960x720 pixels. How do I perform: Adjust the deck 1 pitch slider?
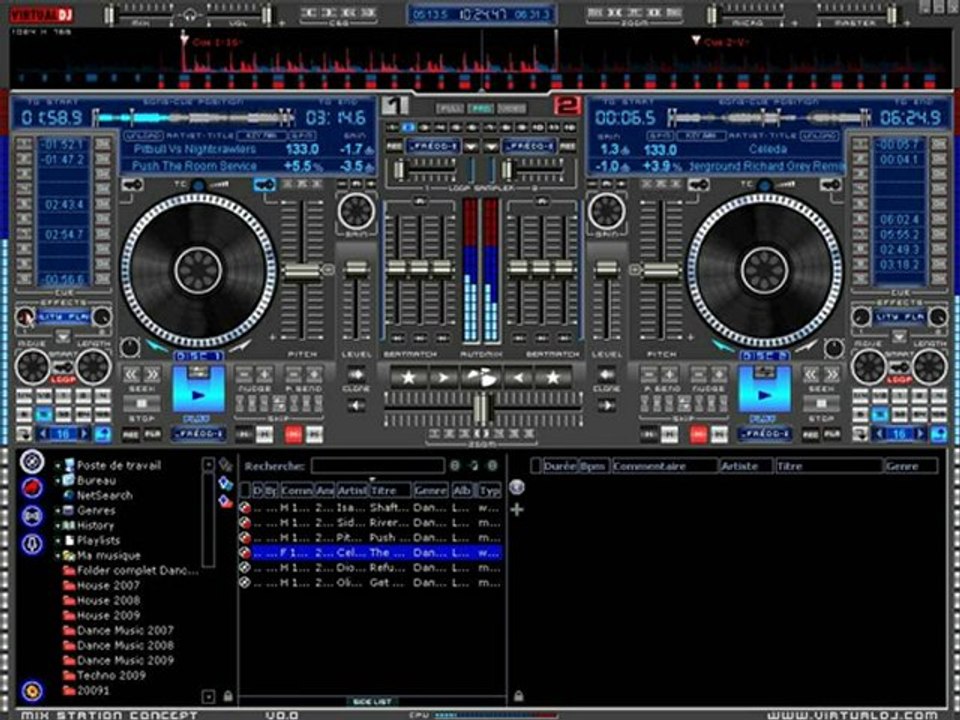(302, 272)
